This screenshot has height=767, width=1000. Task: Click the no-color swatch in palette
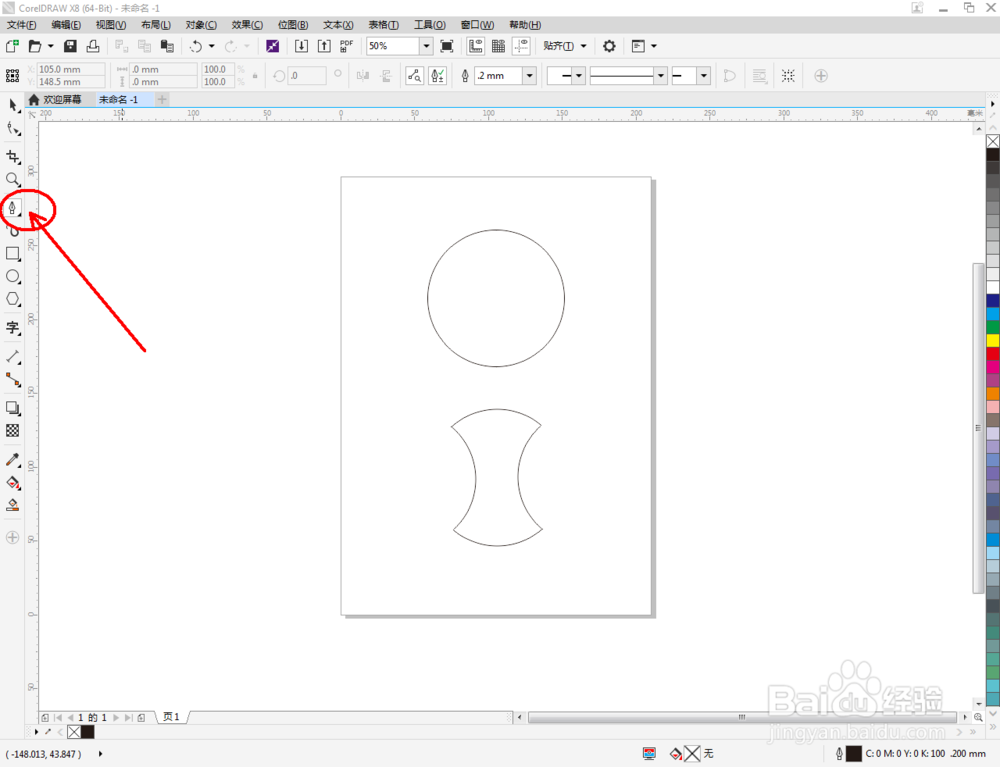pos(993,141)
